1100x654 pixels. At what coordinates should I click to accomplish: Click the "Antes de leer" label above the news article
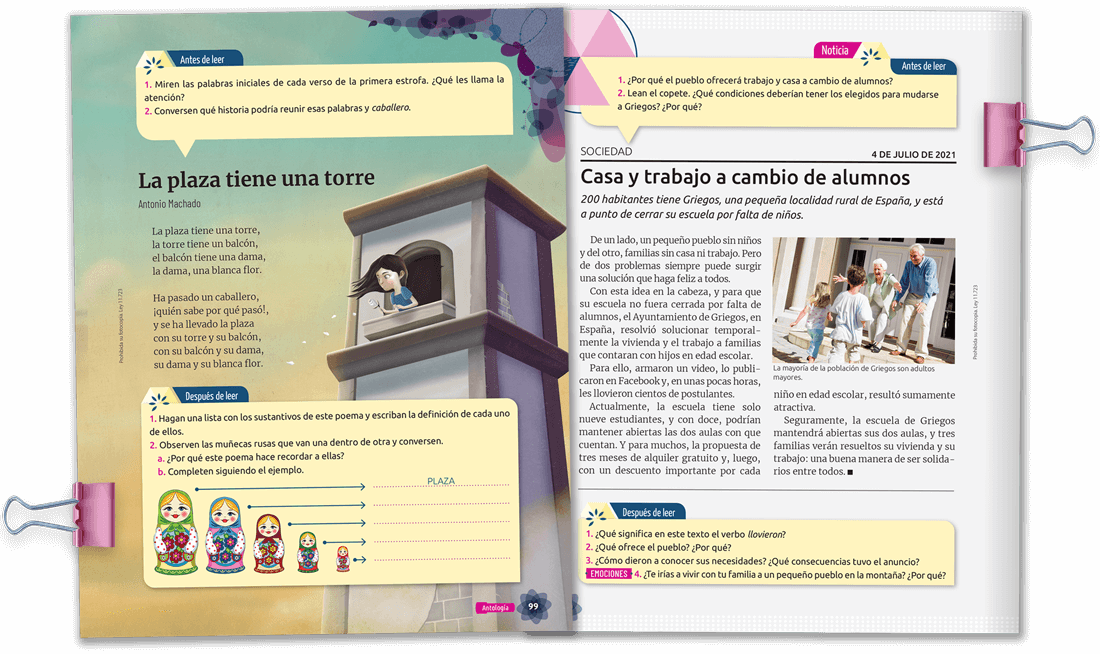922,66
